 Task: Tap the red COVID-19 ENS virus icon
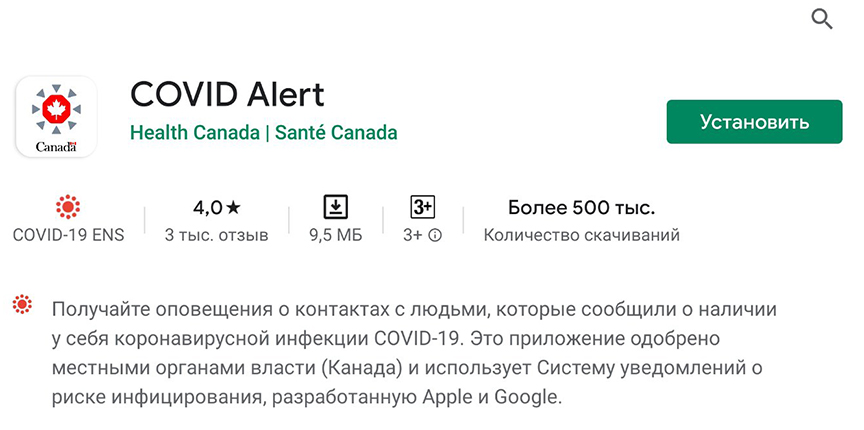(x=67, y=207)
